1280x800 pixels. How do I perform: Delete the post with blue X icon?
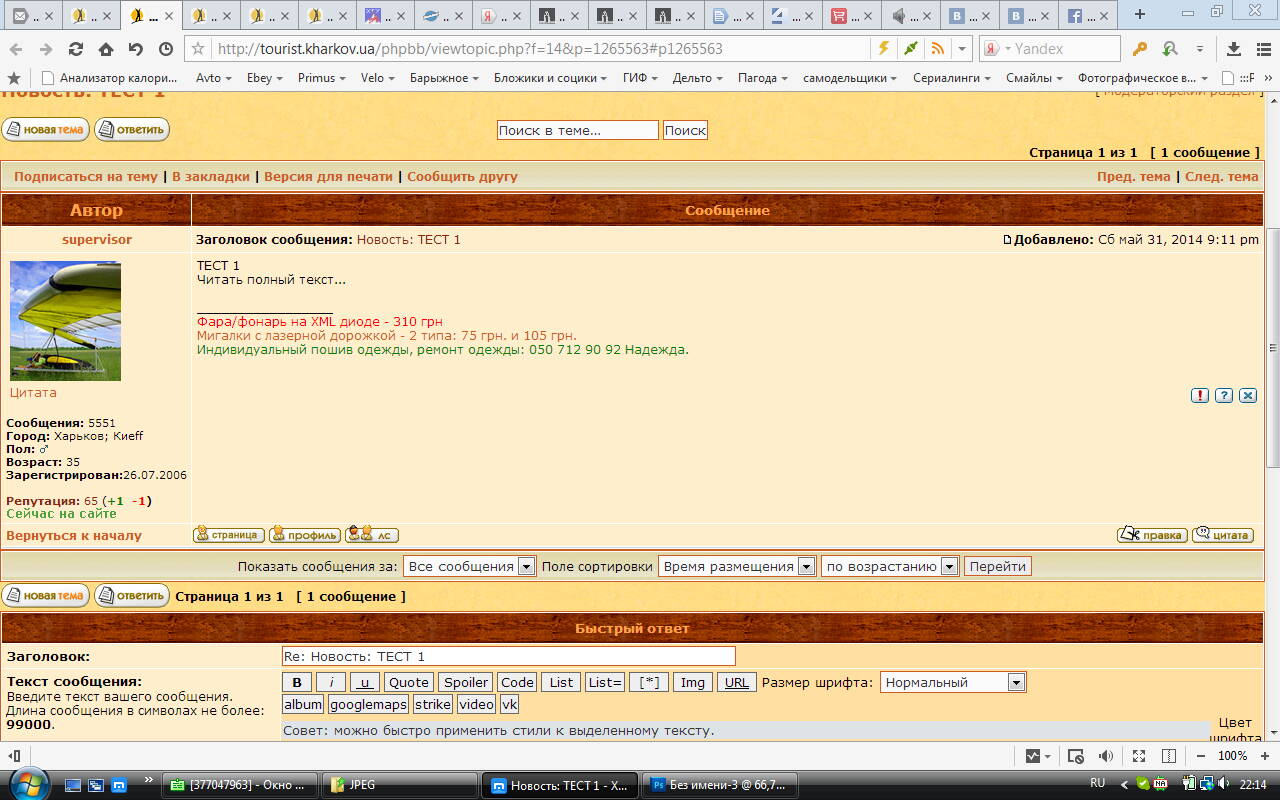pyautogui.click(x=1248, y=396)
